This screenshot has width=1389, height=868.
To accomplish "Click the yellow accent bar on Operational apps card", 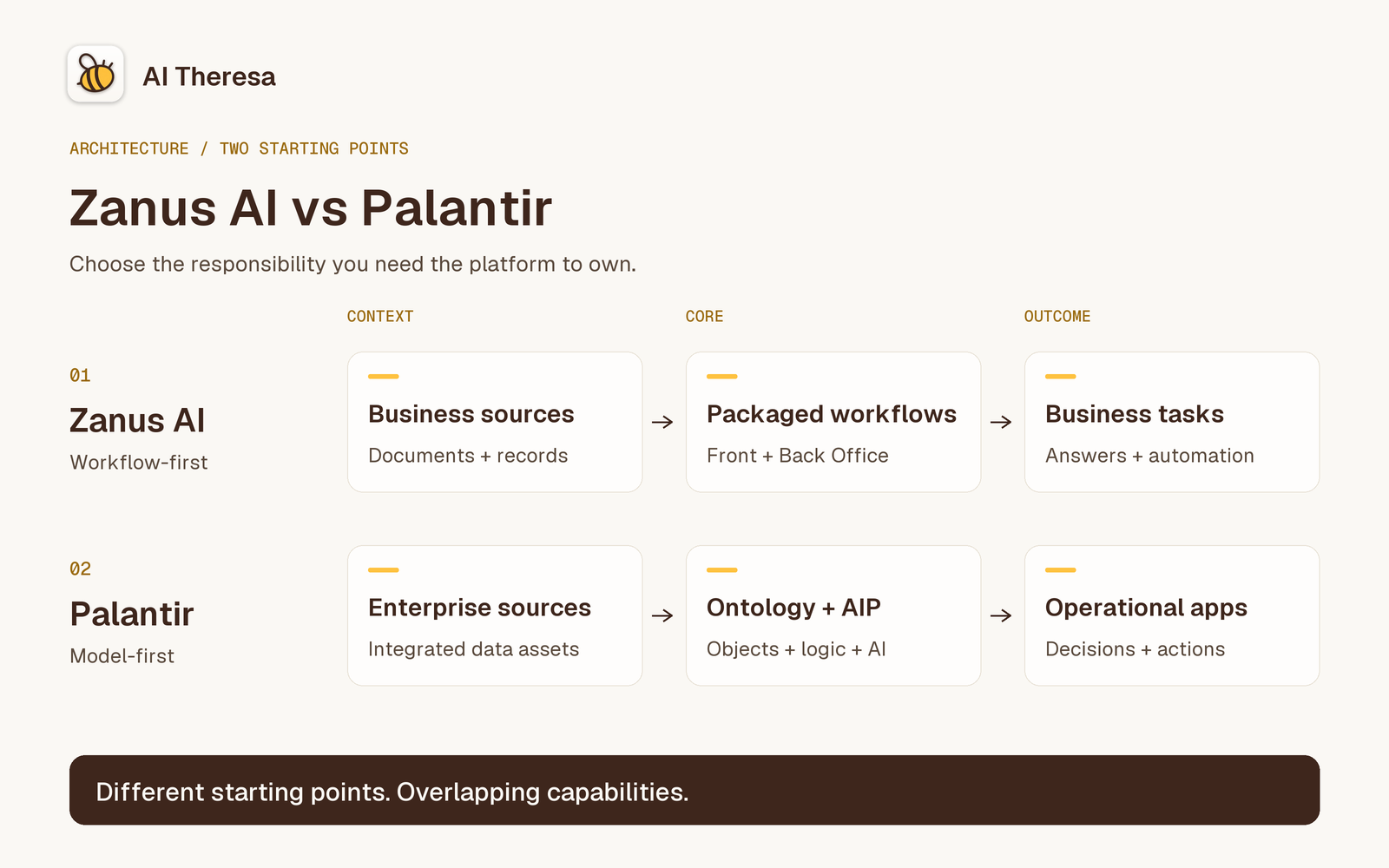I will (x=1061, y=570).
